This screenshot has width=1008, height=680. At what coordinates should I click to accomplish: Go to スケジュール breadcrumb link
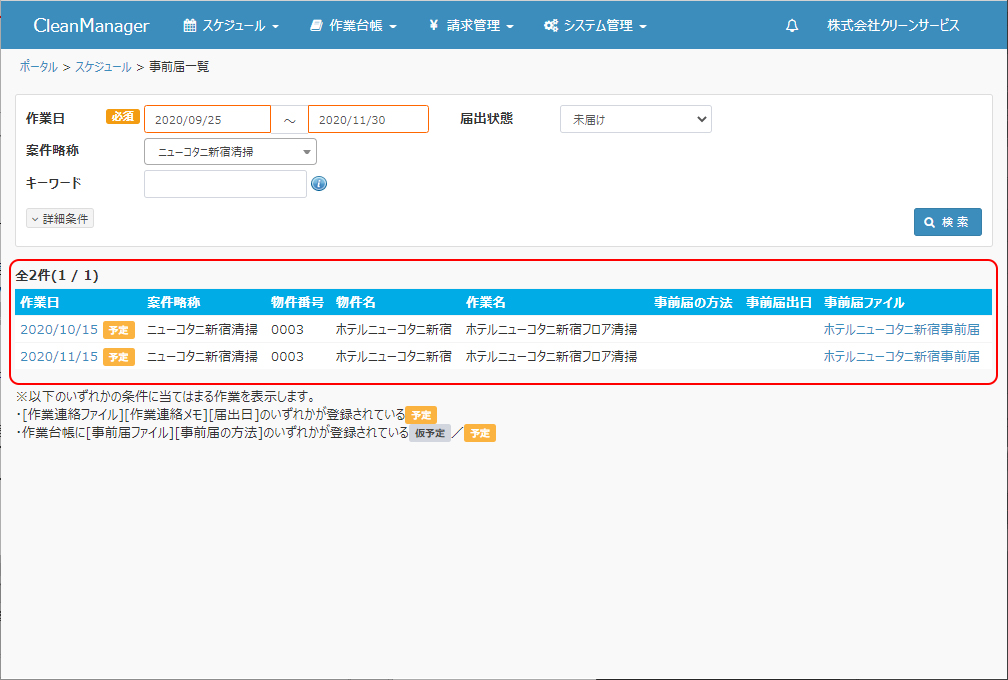coord(103,67)
